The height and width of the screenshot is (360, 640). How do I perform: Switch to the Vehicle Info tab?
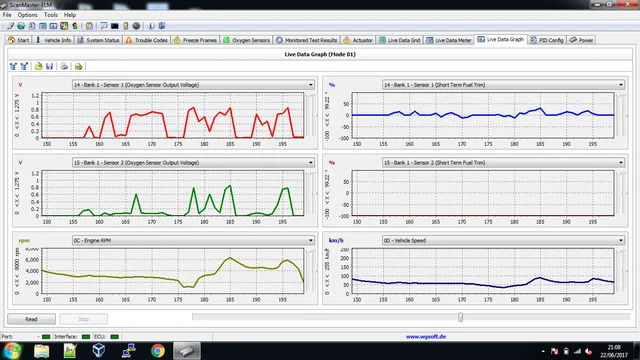point(53,40)
